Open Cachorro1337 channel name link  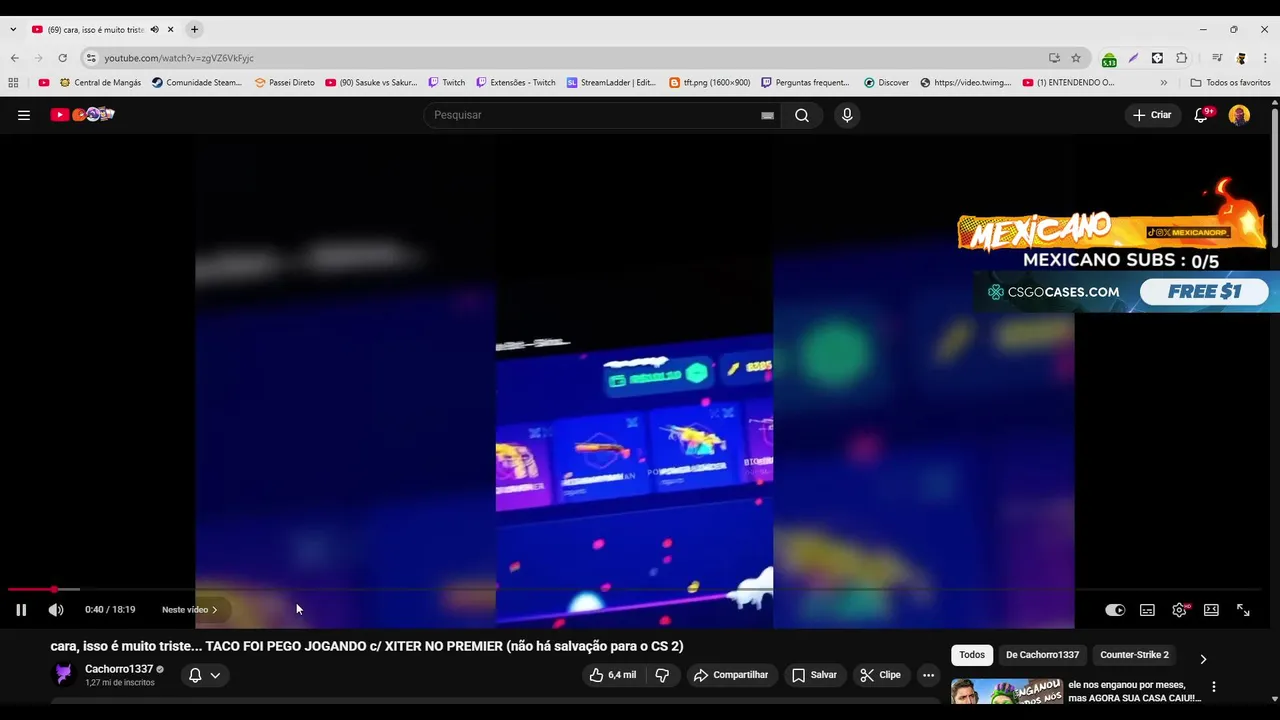click(119, 669)
